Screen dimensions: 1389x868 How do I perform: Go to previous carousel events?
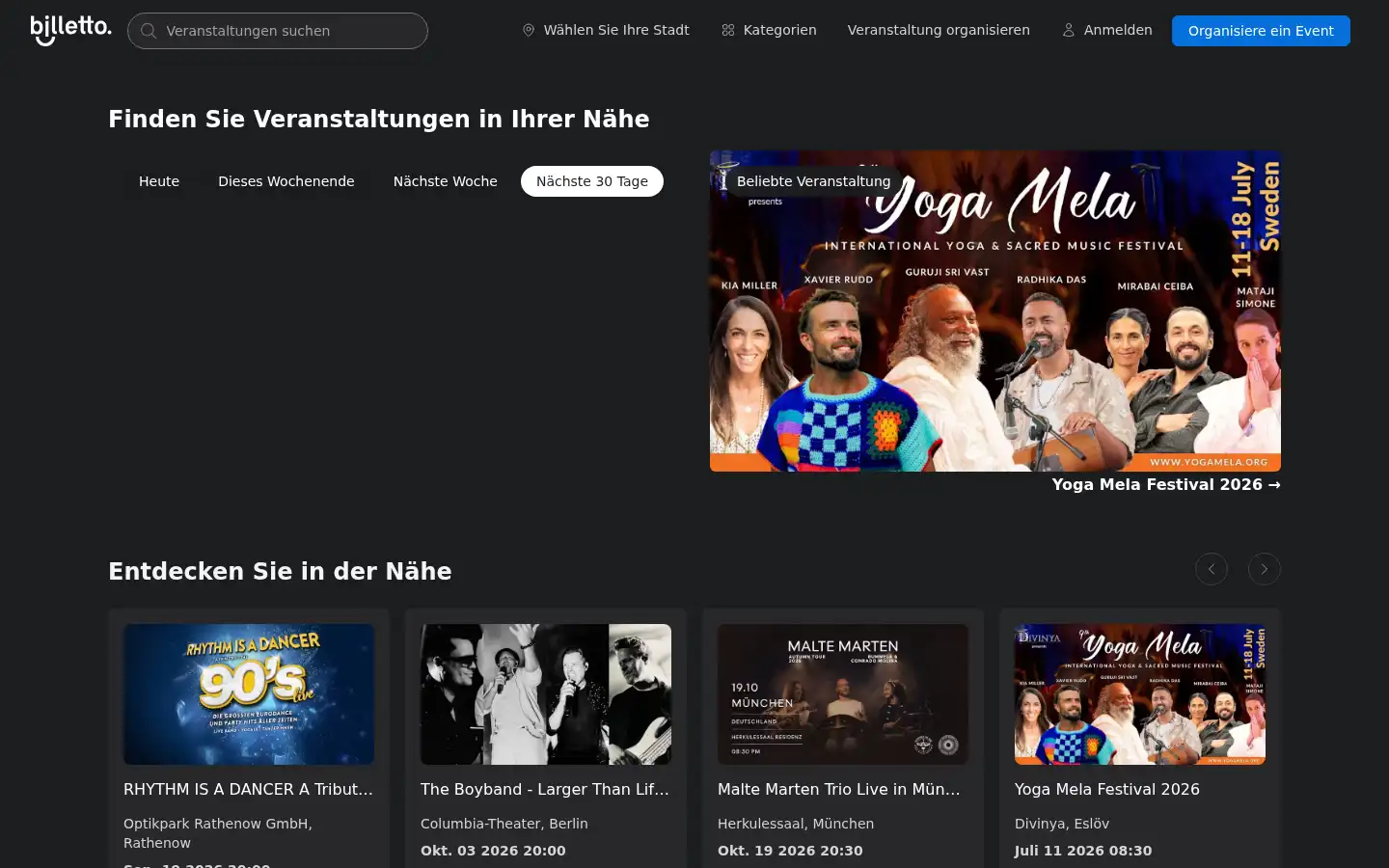coord(1212,569)
